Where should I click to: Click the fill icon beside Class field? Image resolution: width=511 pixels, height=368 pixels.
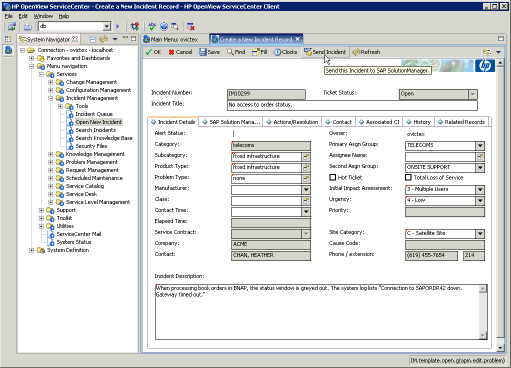coord(306,200)
